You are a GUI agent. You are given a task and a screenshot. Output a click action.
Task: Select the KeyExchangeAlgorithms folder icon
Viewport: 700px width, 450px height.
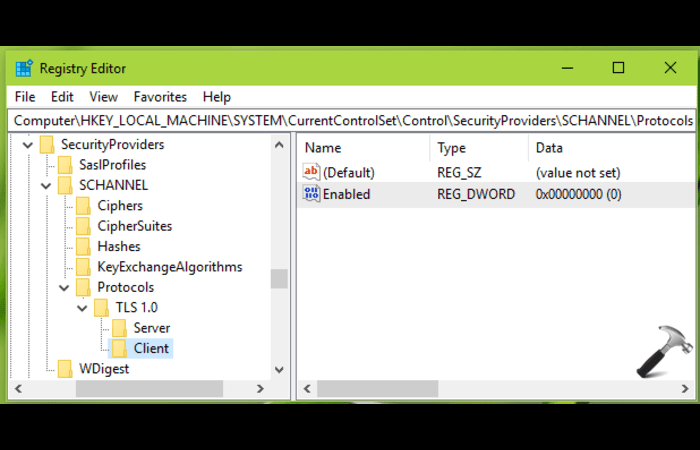click(83, 267)
